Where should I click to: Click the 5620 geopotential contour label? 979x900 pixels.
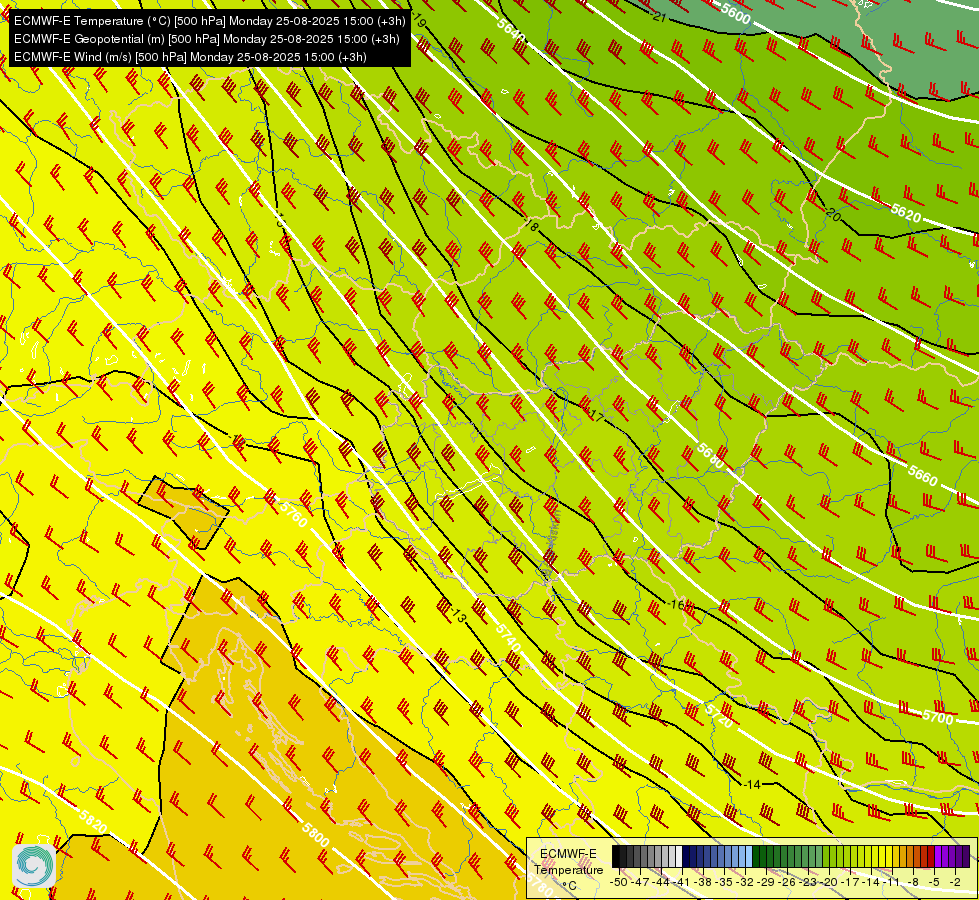point(906,214)
